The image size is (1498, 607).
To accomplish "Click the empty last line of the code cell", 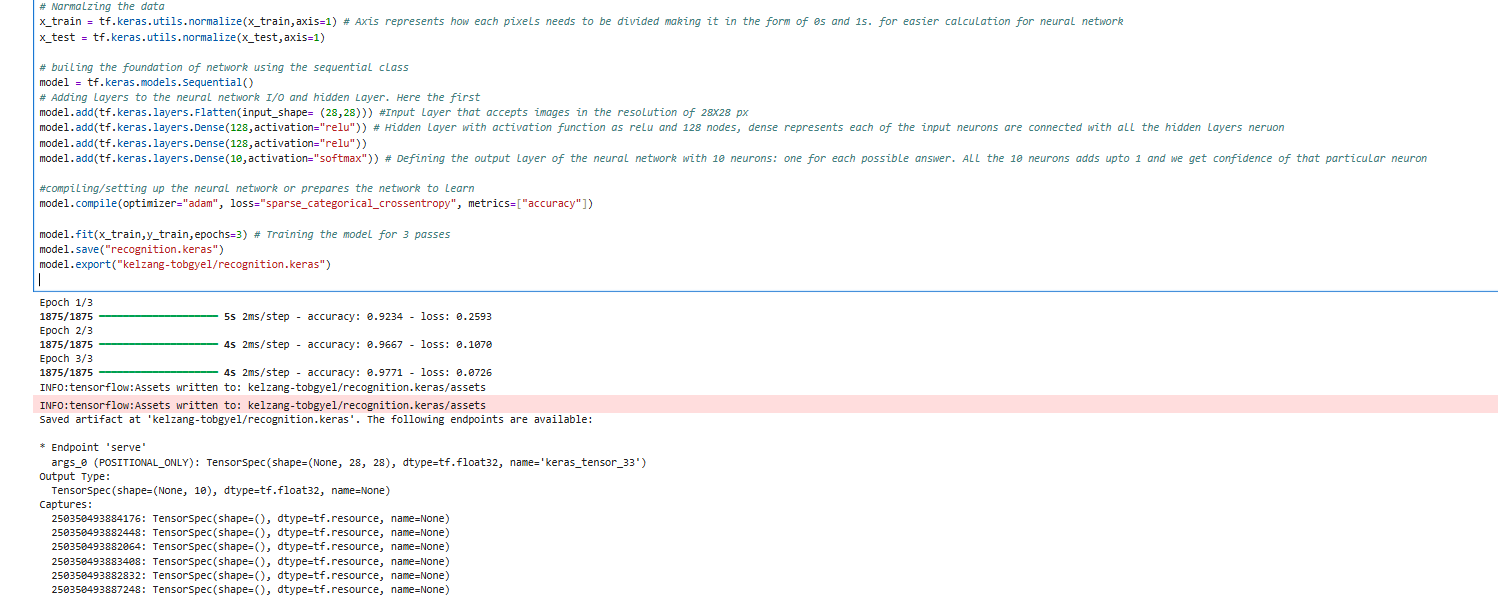I will [300, 280].
